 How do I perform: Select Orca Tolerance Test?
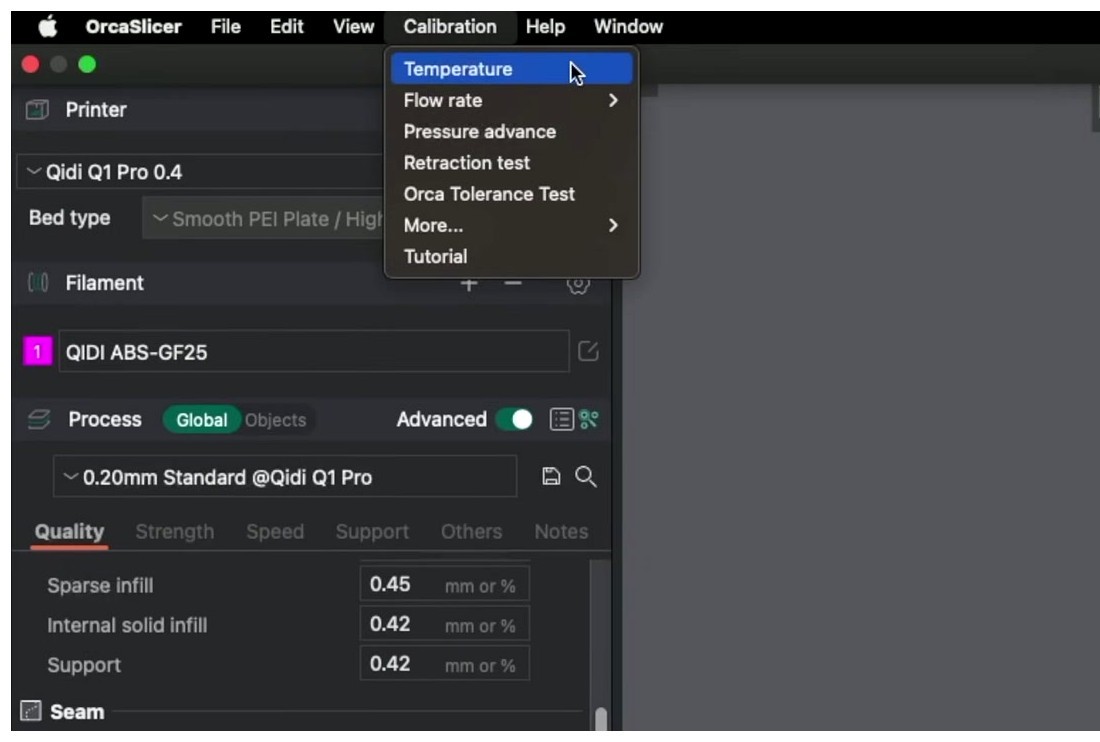[511, 194]
